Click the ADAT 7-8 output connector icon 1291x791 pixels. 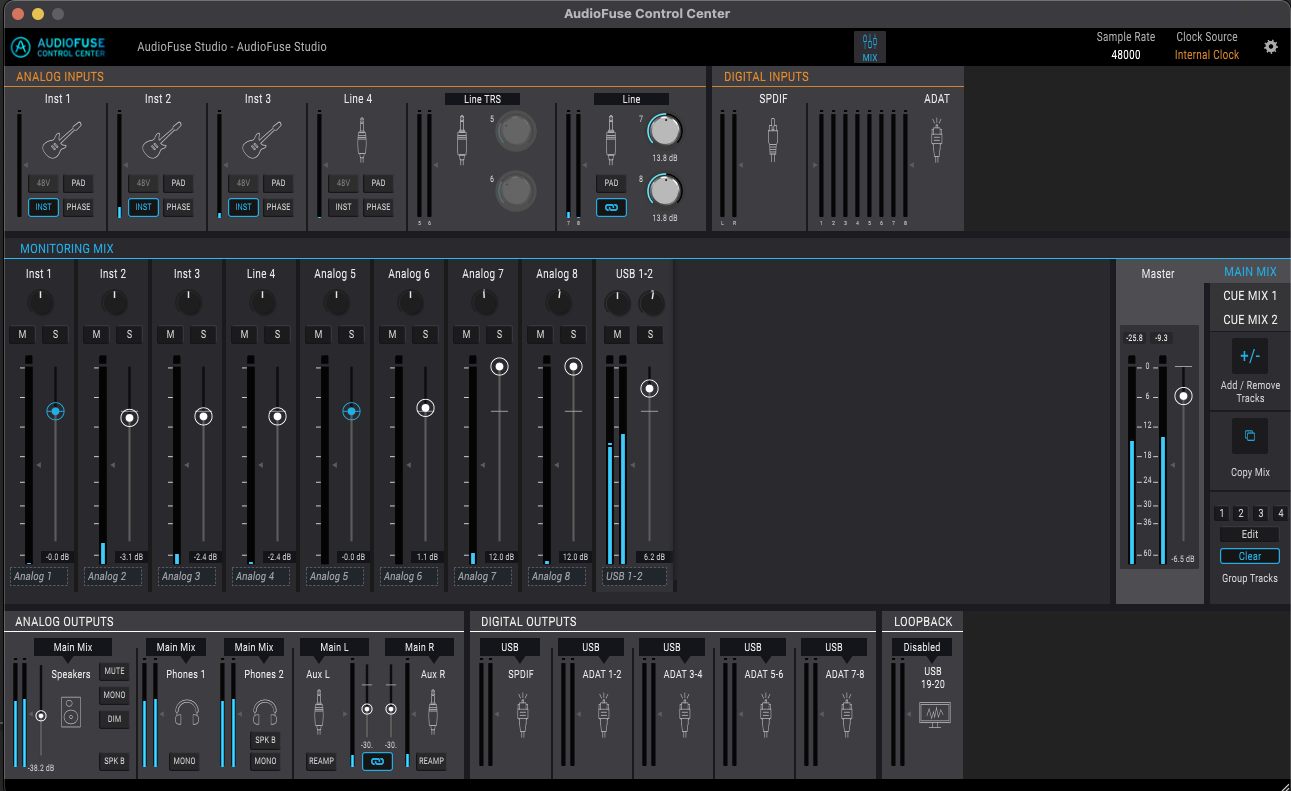(x=846, y=717)
